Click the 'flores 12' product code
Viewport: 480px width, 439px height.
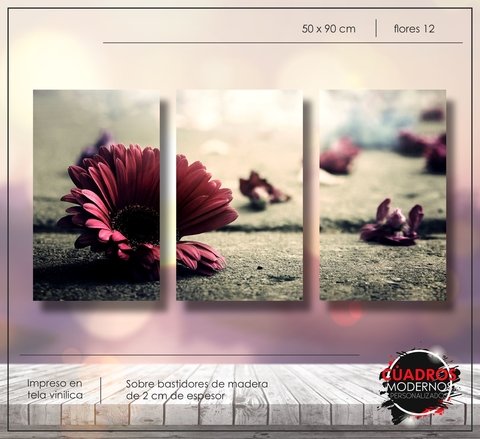click(414, 29)
